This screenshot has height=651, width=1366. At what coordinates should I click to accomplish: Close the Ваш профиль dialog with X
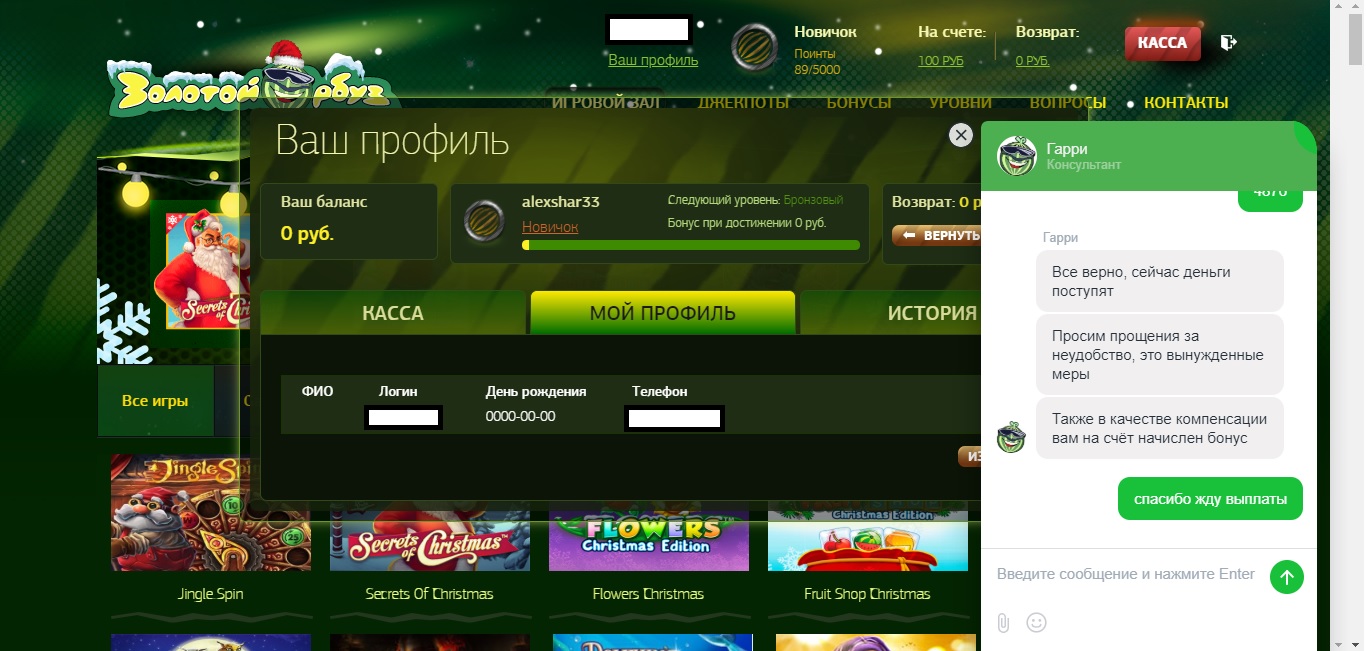pos(961,135)
